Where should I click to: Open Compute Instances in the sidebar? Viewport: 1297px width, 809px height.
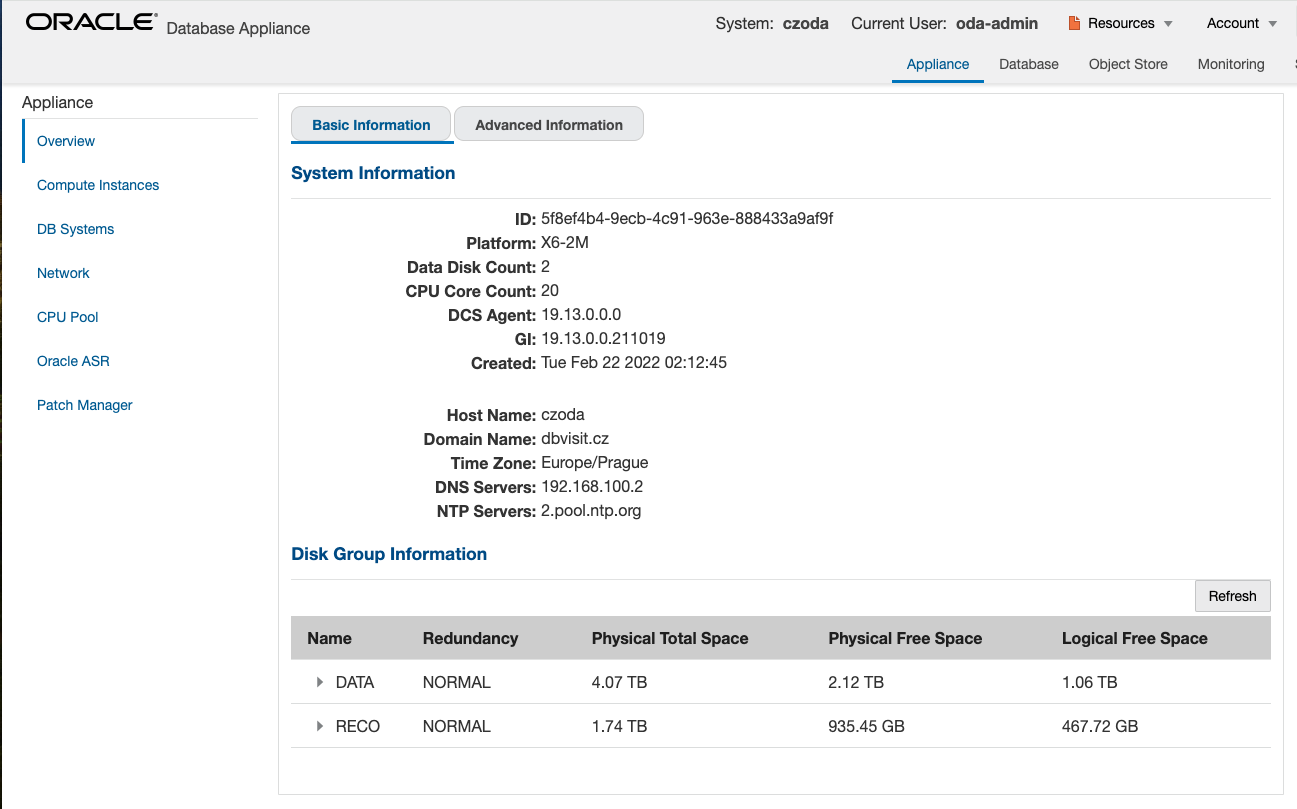coord(98,185)
